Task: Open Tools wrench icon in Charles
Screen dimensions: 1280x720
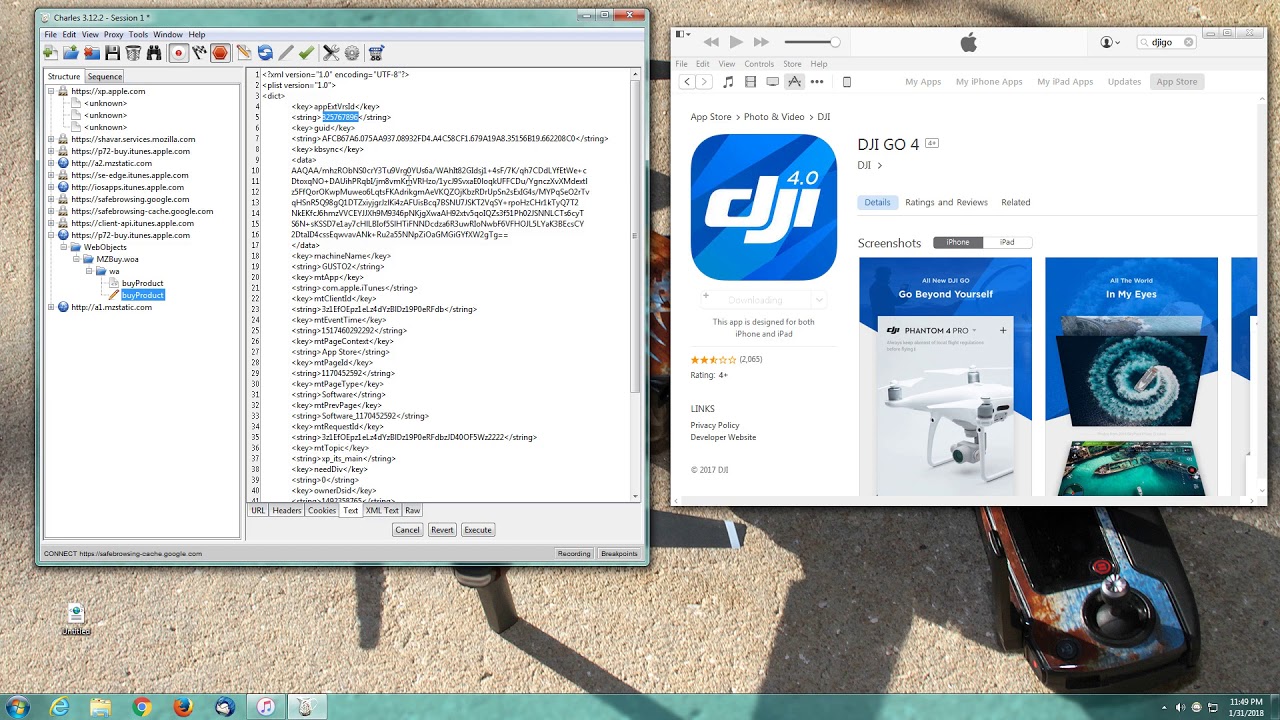Action: coord(331,53)
